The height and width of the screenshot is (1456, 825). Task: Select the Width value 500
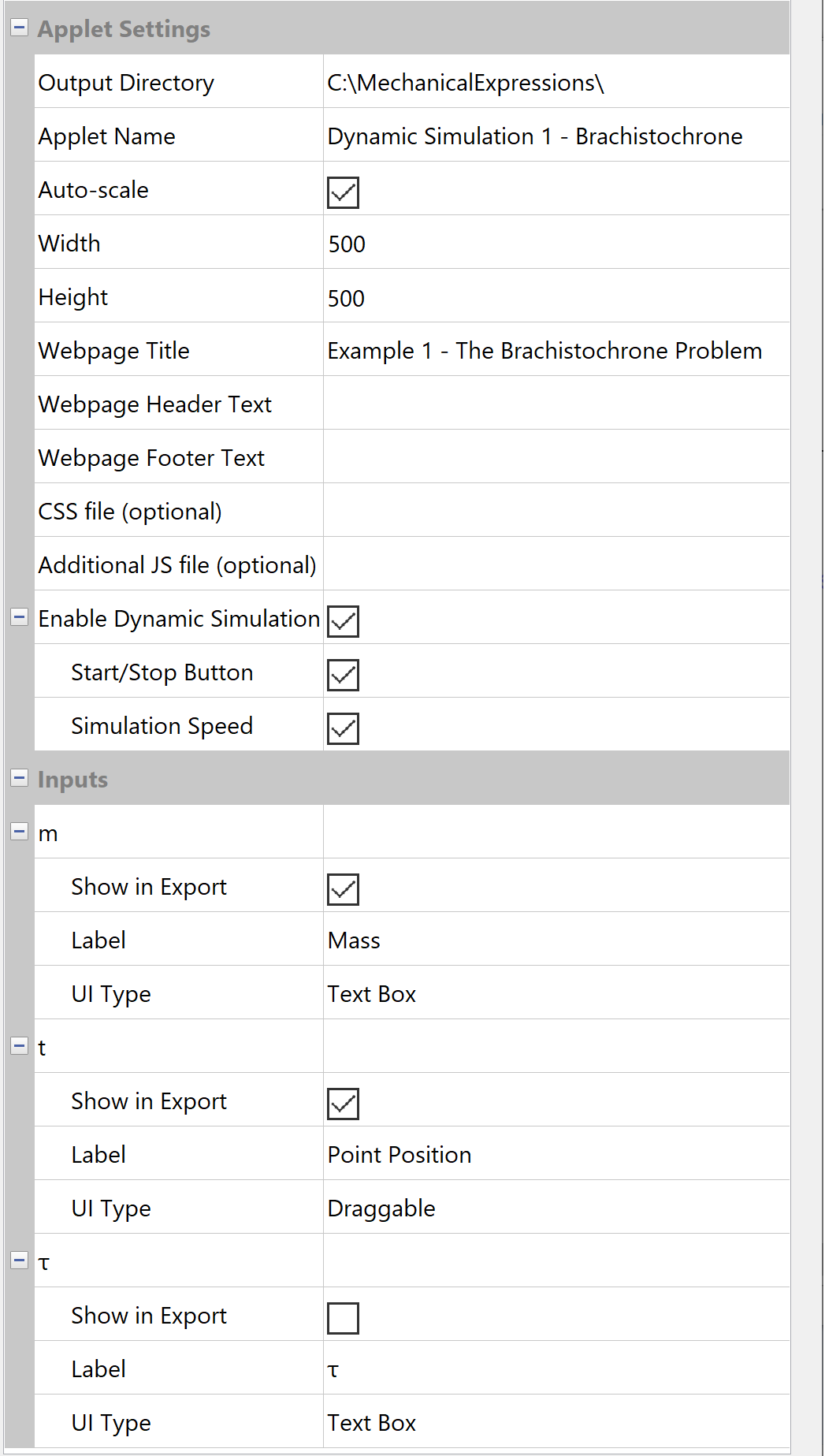347,244
